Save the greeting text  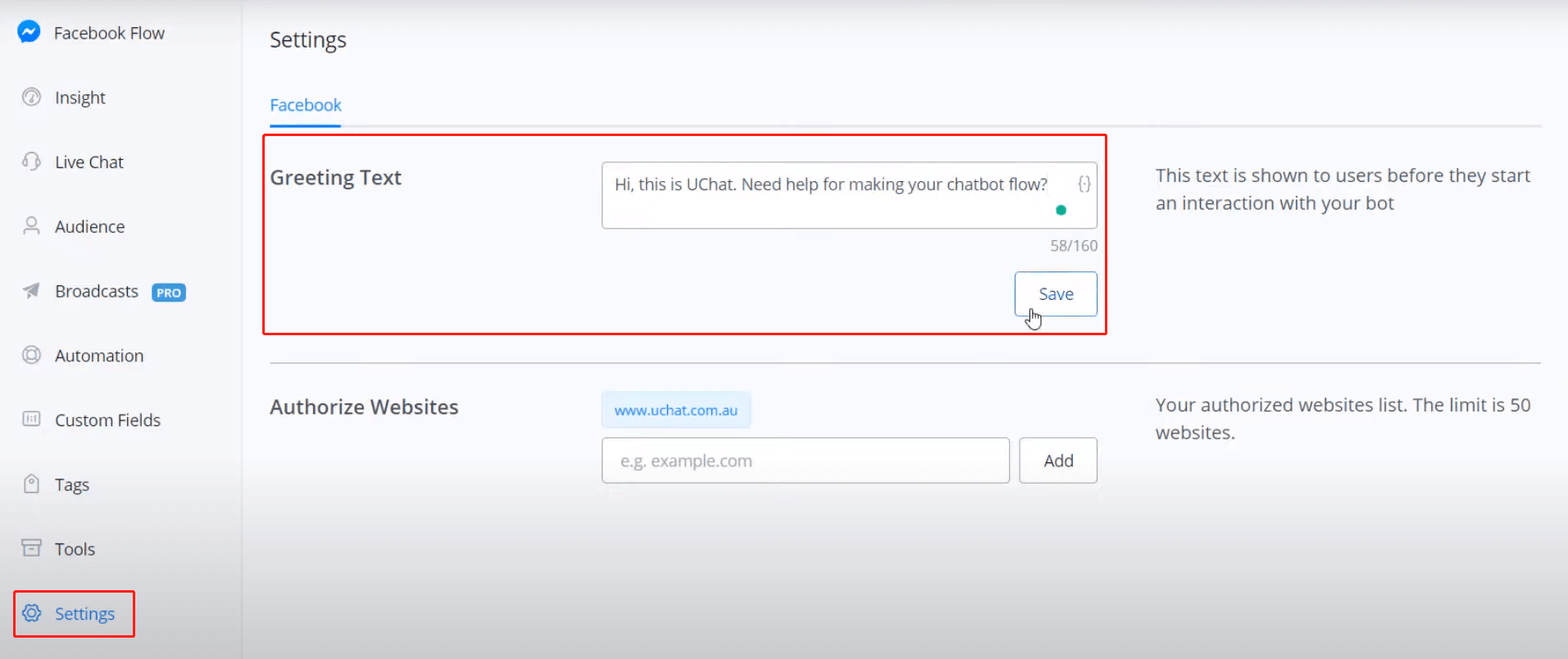point(1056,294)
